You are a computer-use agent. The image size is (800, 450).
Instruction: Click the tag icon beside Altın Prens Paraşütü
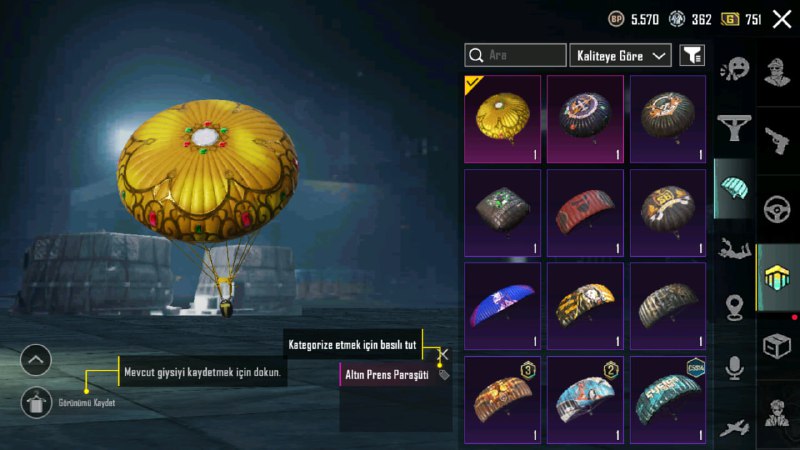pyautogui.click(x=444, y=375)
